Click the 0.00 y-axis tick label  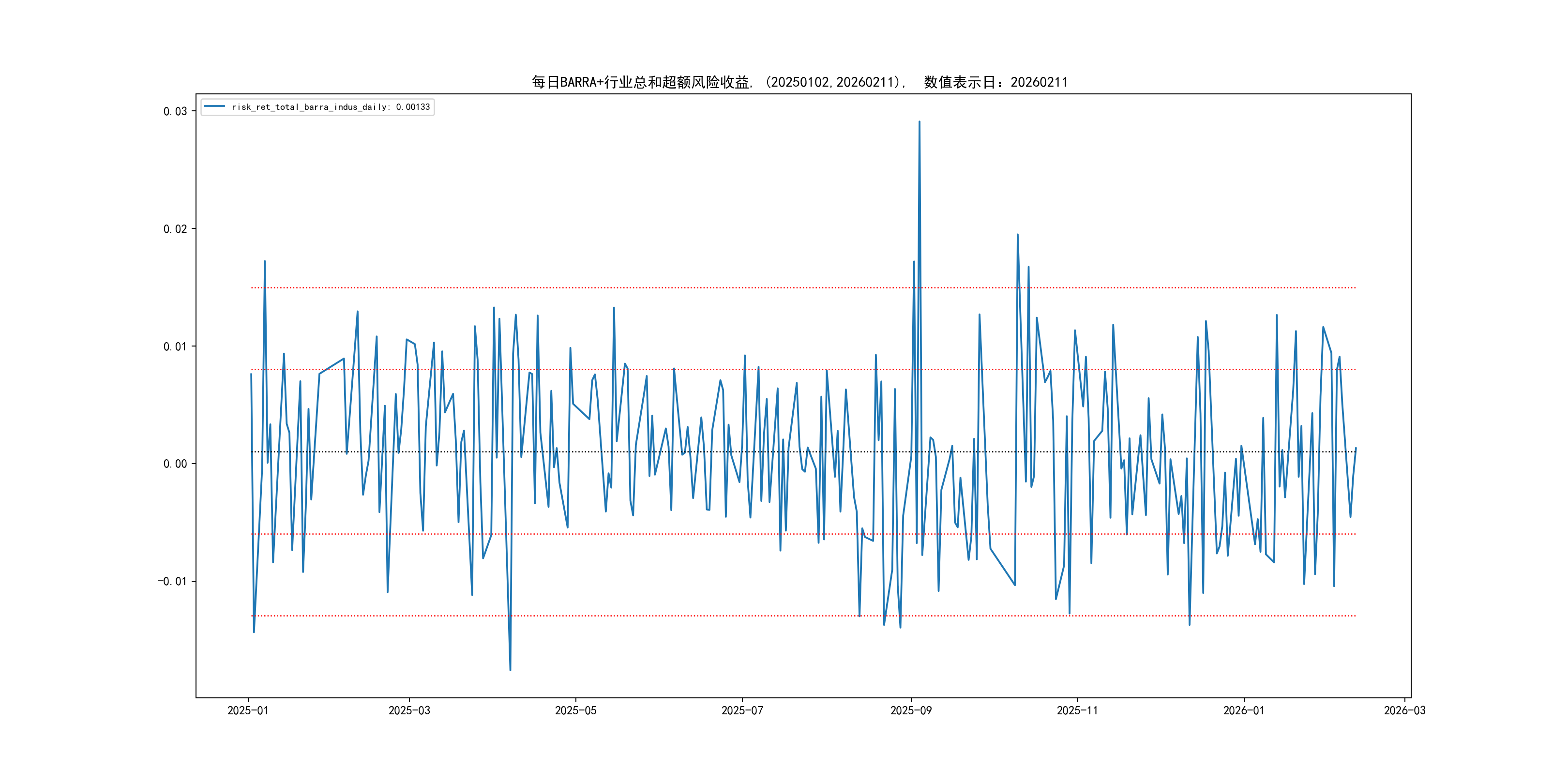[175, 464]
